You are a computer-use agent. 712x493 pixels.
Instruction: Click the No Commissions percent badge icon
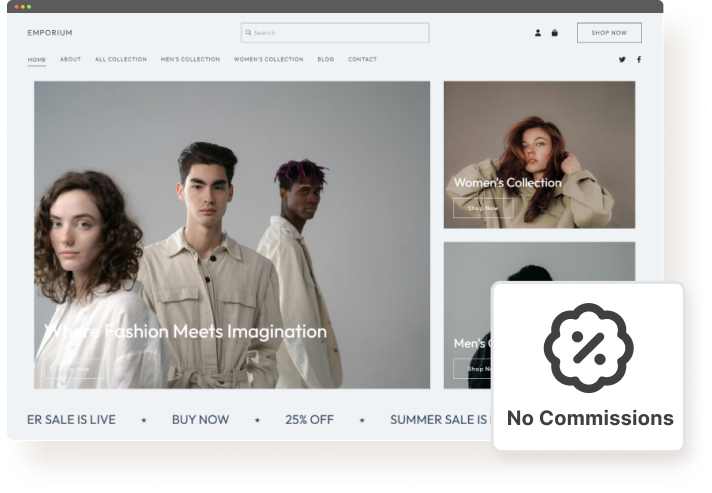[588, 349]
